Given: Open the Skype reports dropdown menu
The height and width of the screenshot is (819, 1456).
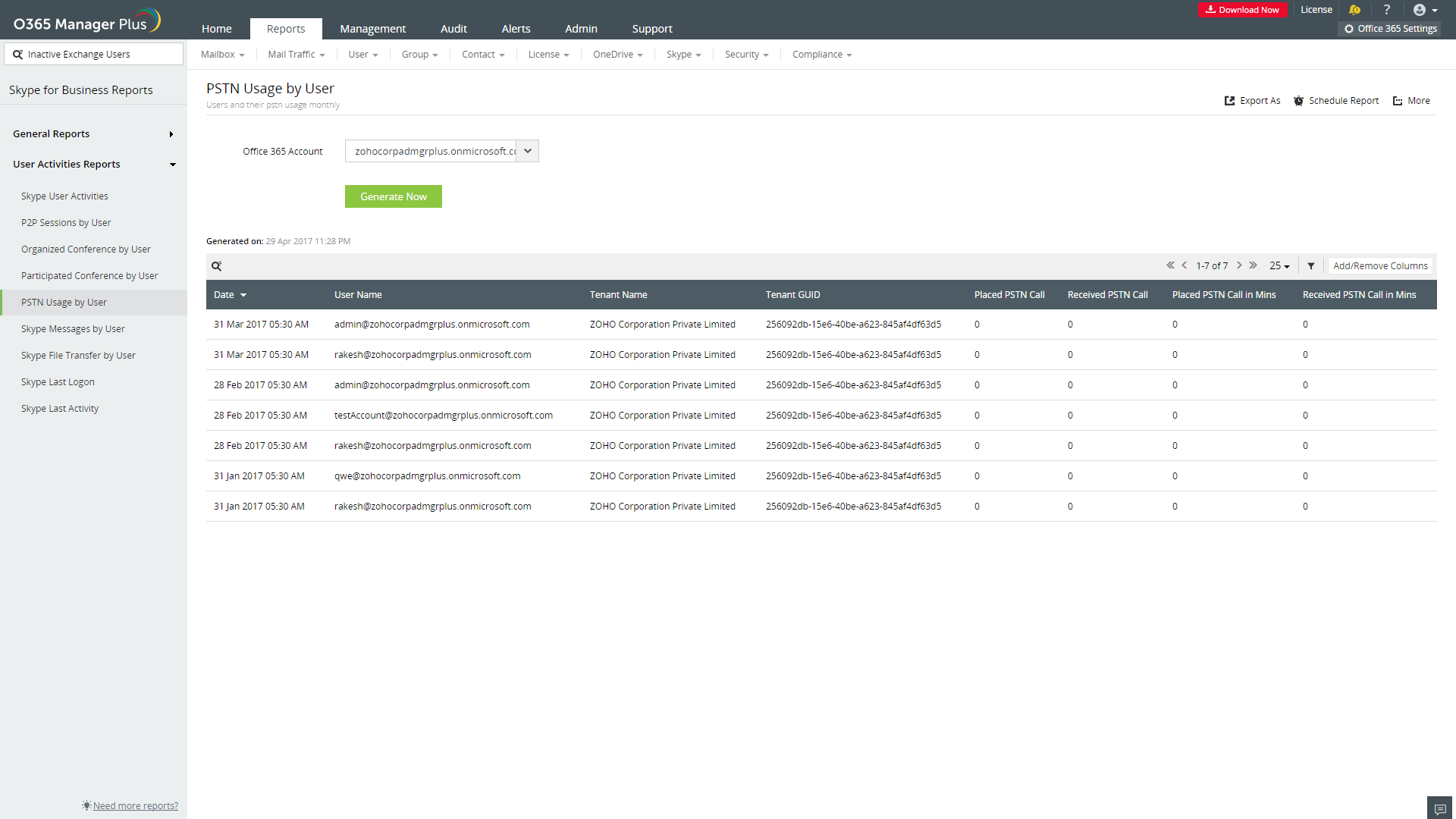Looking at the screenshot, I should pos(683,55).
